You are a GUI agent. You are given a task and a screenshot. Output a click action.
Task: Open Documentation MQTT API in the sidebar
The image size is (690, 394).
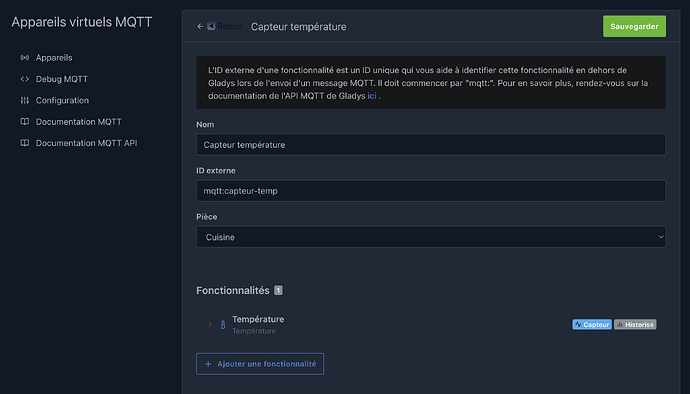86,143
